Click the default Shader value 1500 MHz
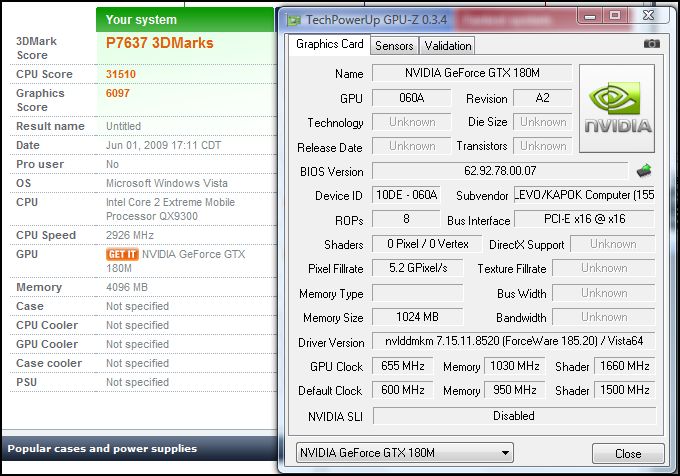This screenshot has height=476, width=680. pyautogui.click(x=624, y=390)
